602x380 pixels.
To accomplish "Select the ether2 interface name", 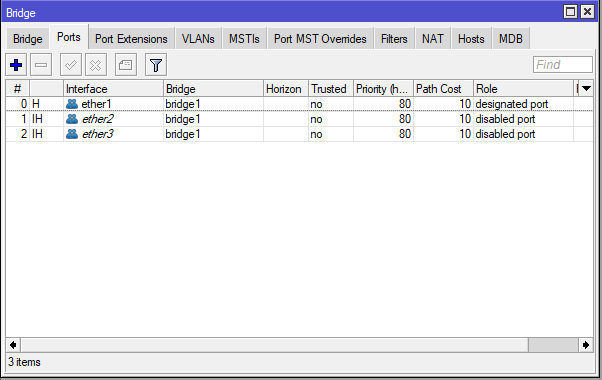I will (98, 119).
